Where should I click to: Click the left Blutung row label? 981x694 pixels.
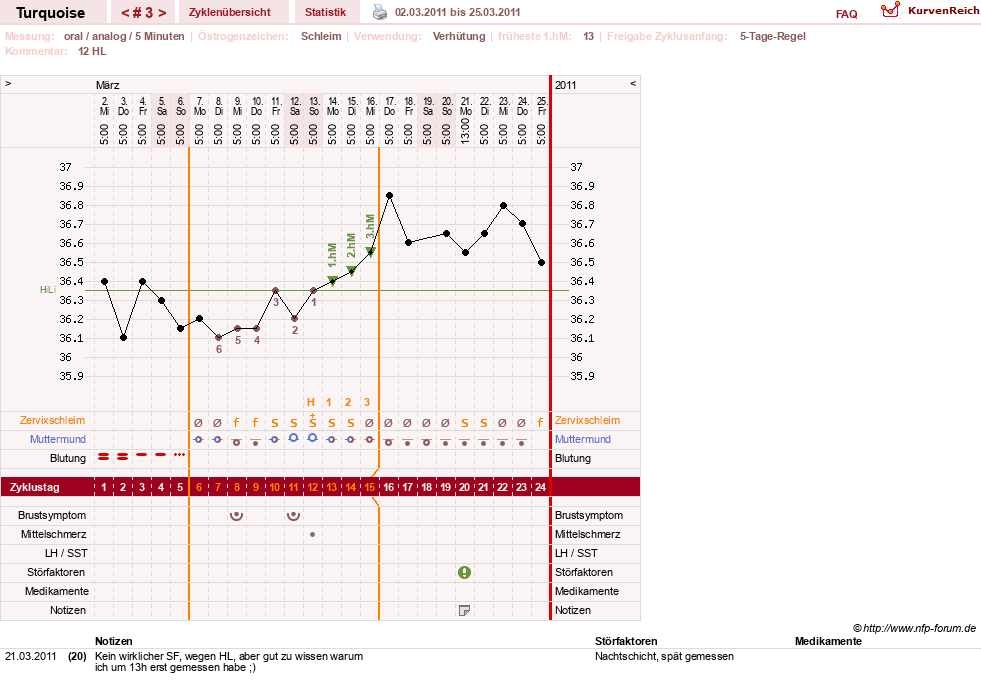point(68,458)
